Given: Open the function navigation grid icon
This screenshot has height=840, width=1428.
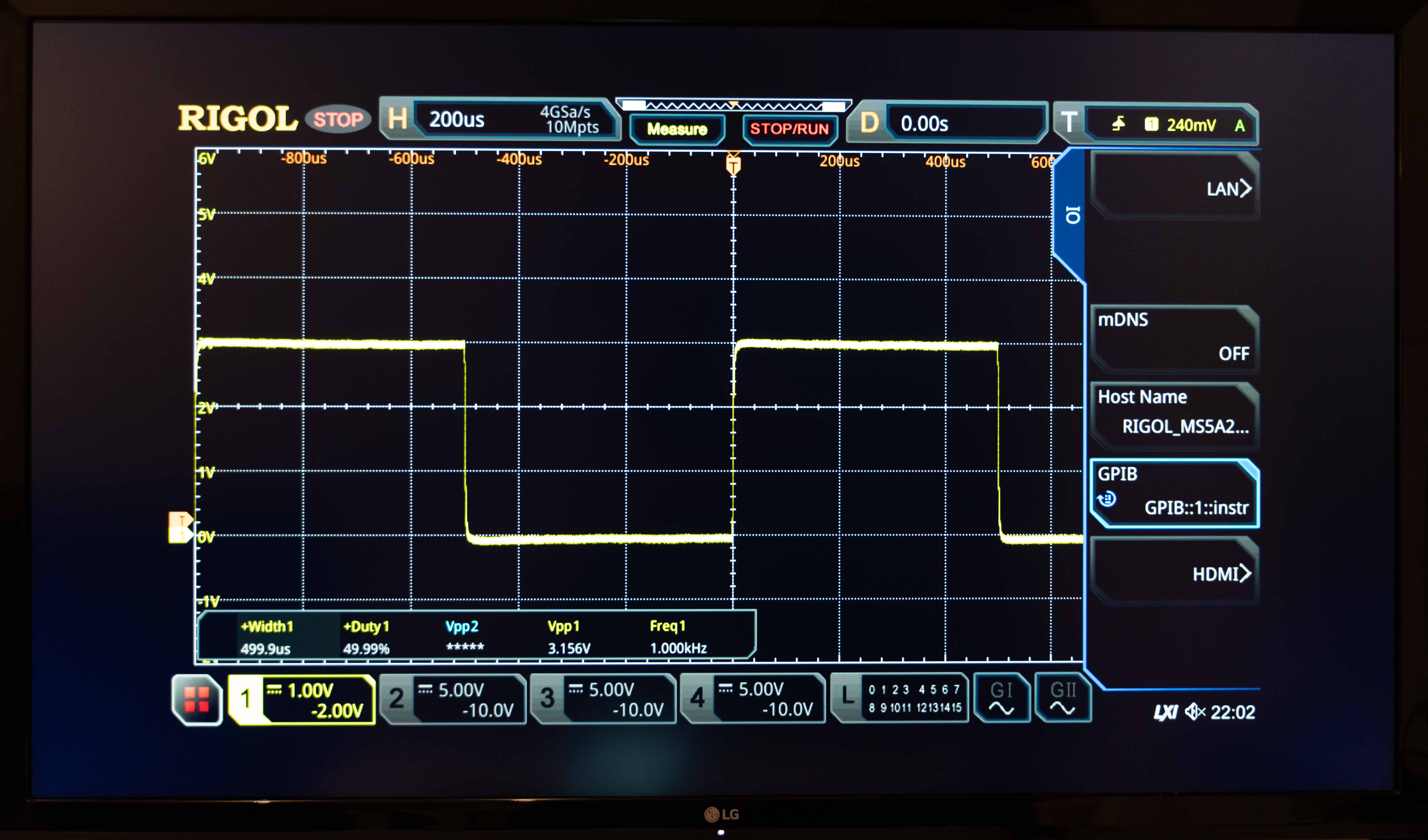Looking at the screenshot, I should pyautogui.click(x=197, y=700).
